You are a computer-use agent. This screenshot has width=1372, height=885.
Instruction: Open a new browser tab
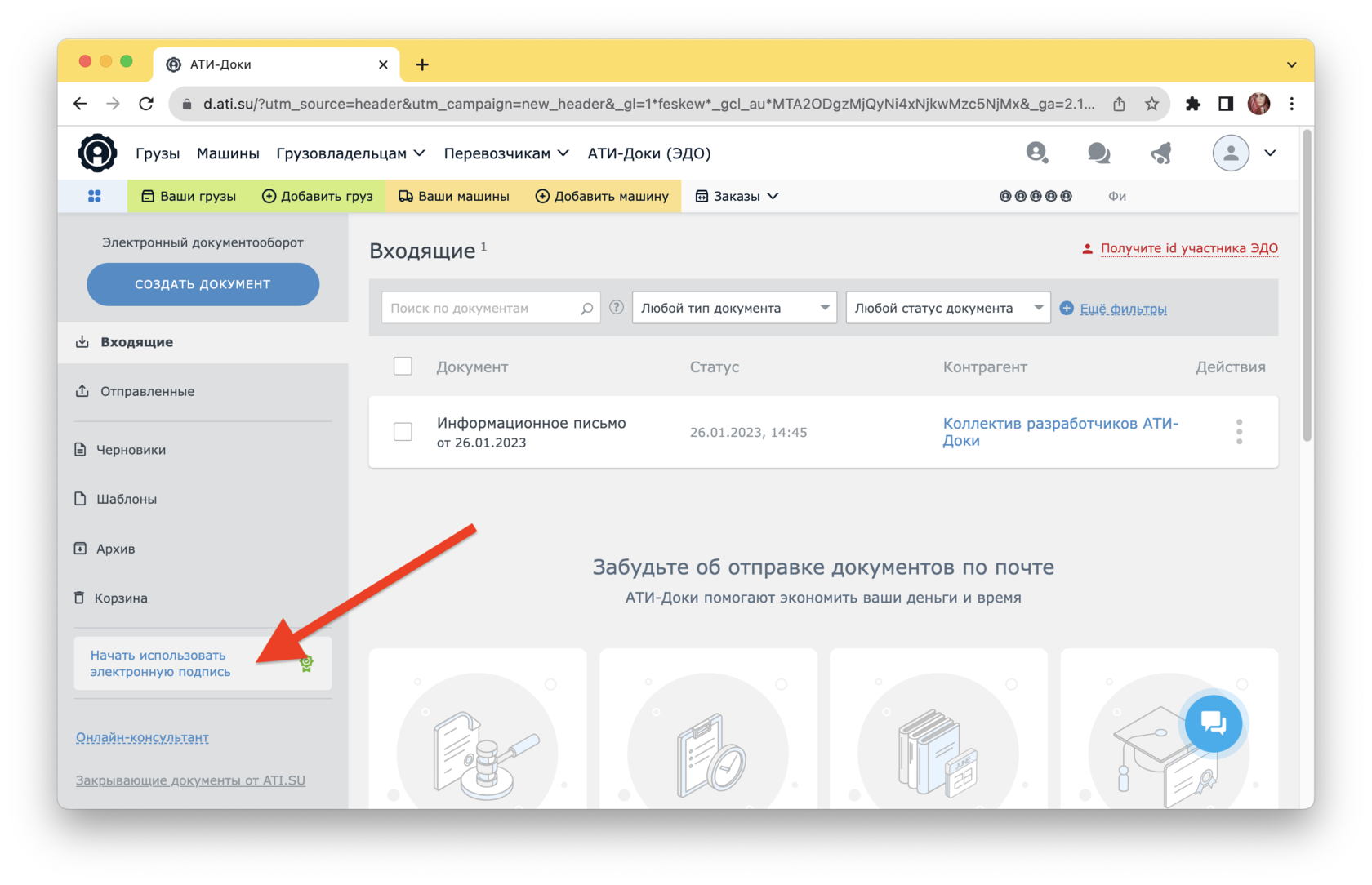422,64
